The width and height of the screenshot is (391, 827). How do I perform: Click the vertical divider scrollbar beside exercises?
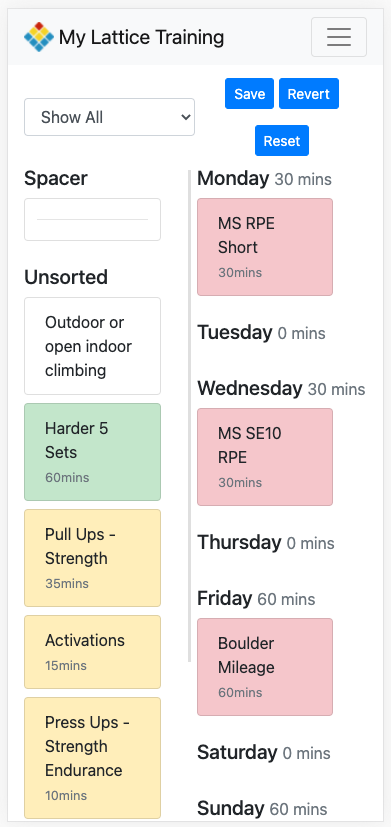pos(189,416)
